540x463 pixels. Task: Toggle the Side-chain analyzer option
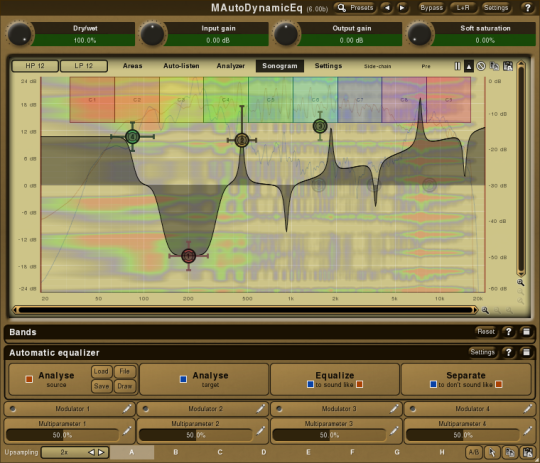(x=377, y=66)
